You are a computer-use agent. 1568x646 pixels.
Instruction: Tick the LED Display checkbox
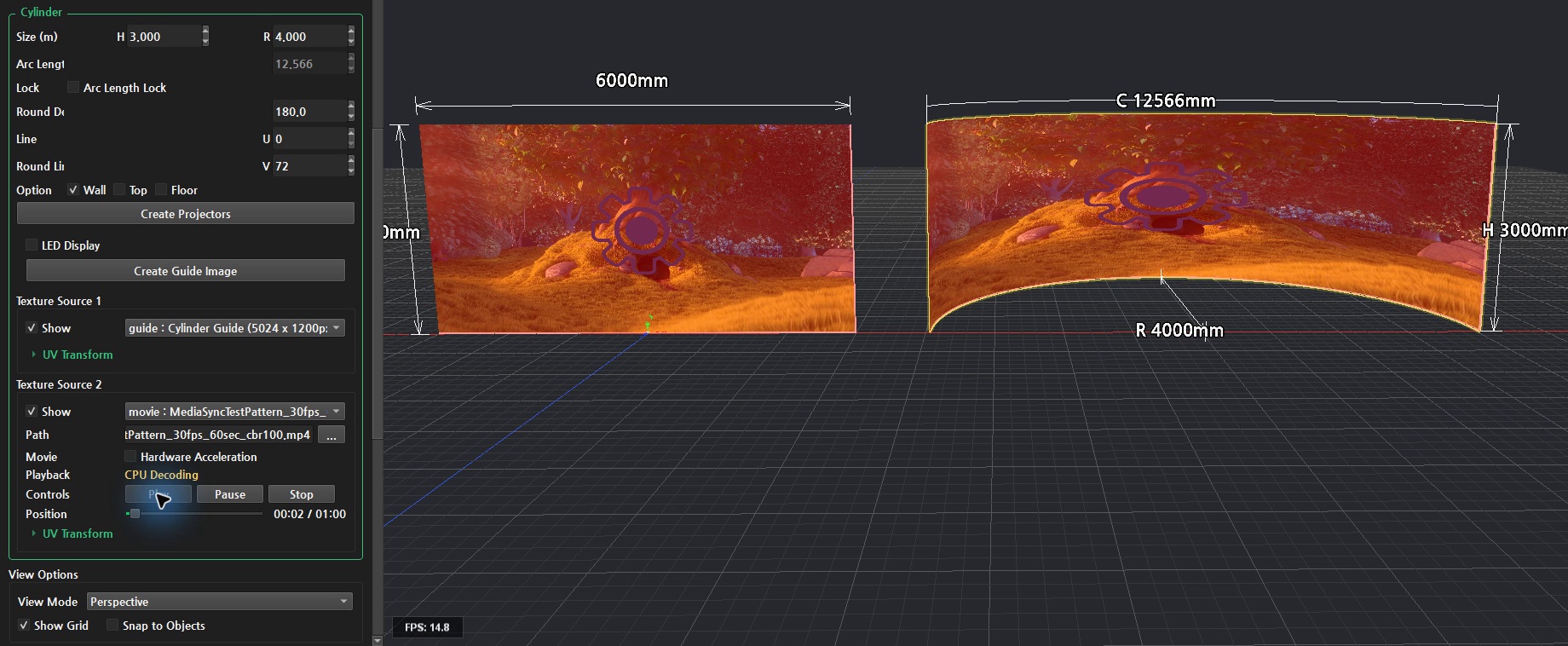pos(32,245)
